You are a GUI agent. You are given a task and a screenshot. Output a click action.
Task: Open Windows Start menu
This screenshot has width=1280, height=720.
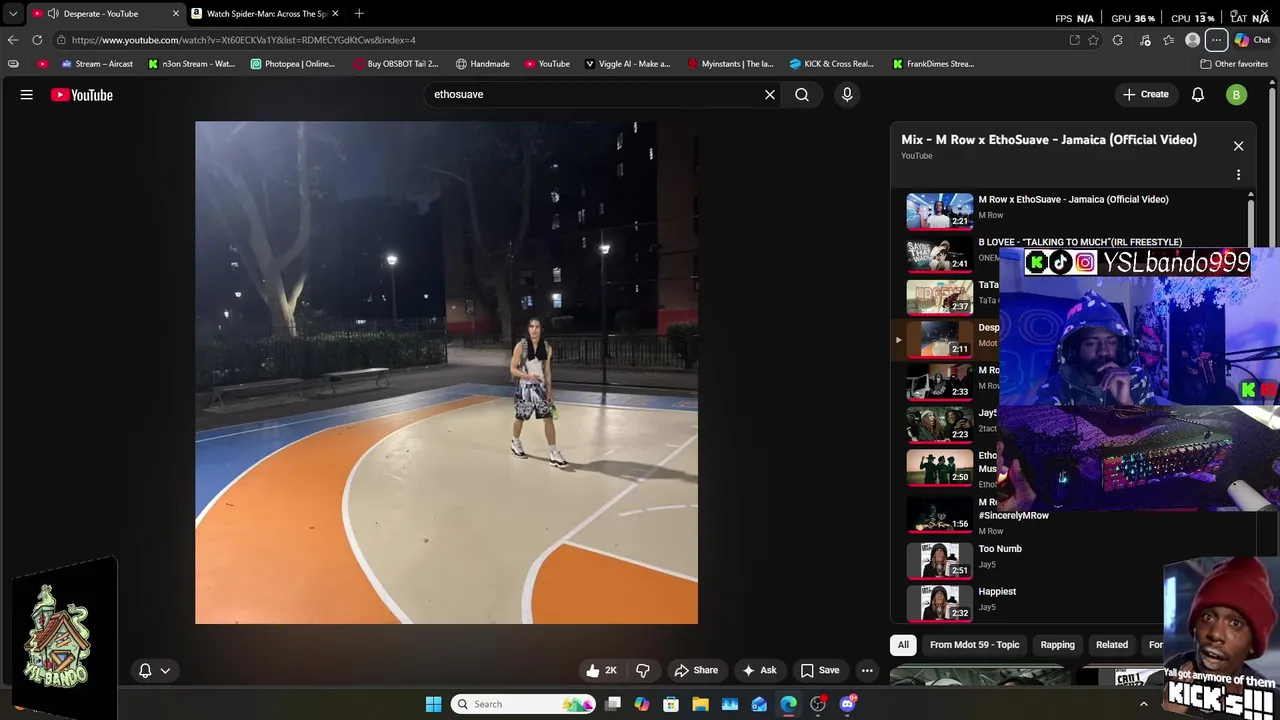tap(434, 704)
